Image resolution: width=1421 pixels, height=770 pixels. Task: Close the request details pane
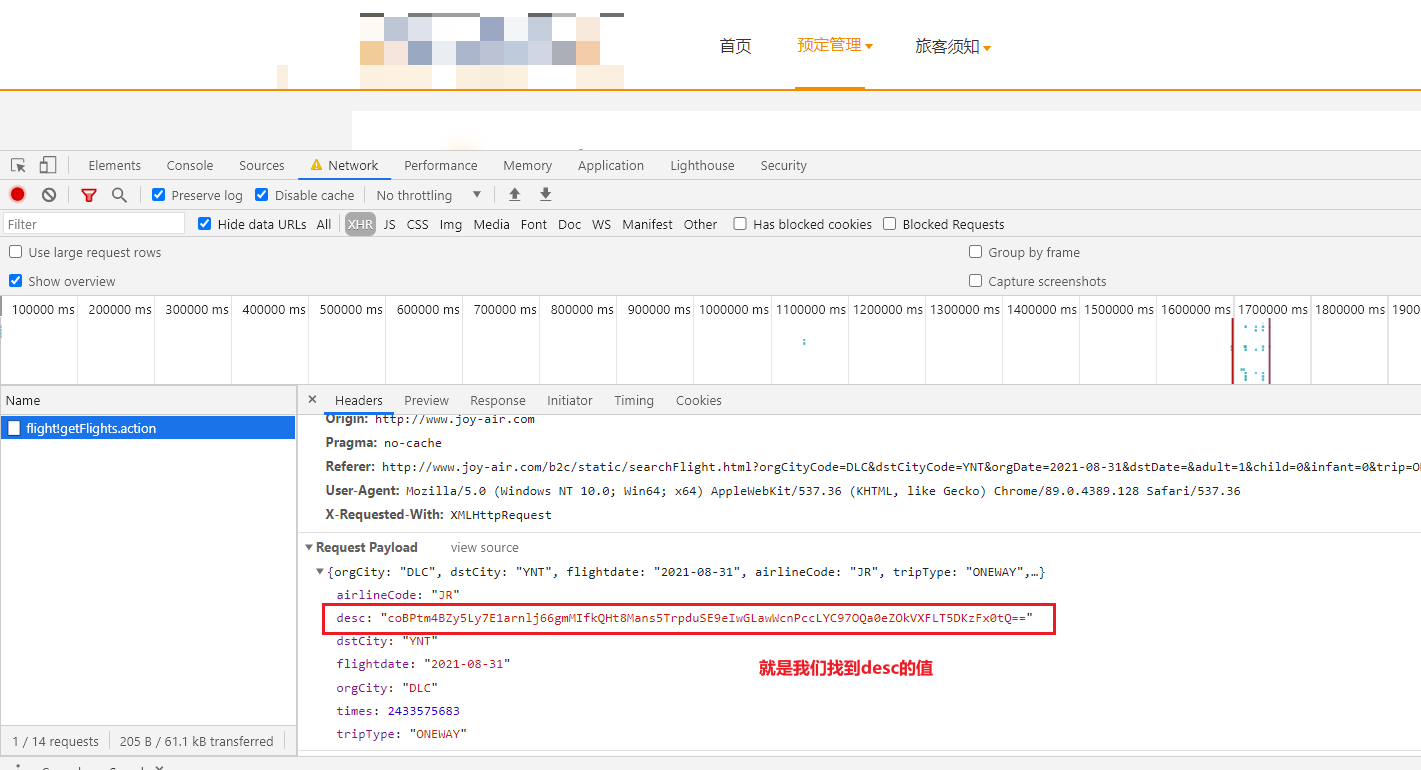[312, 399]
